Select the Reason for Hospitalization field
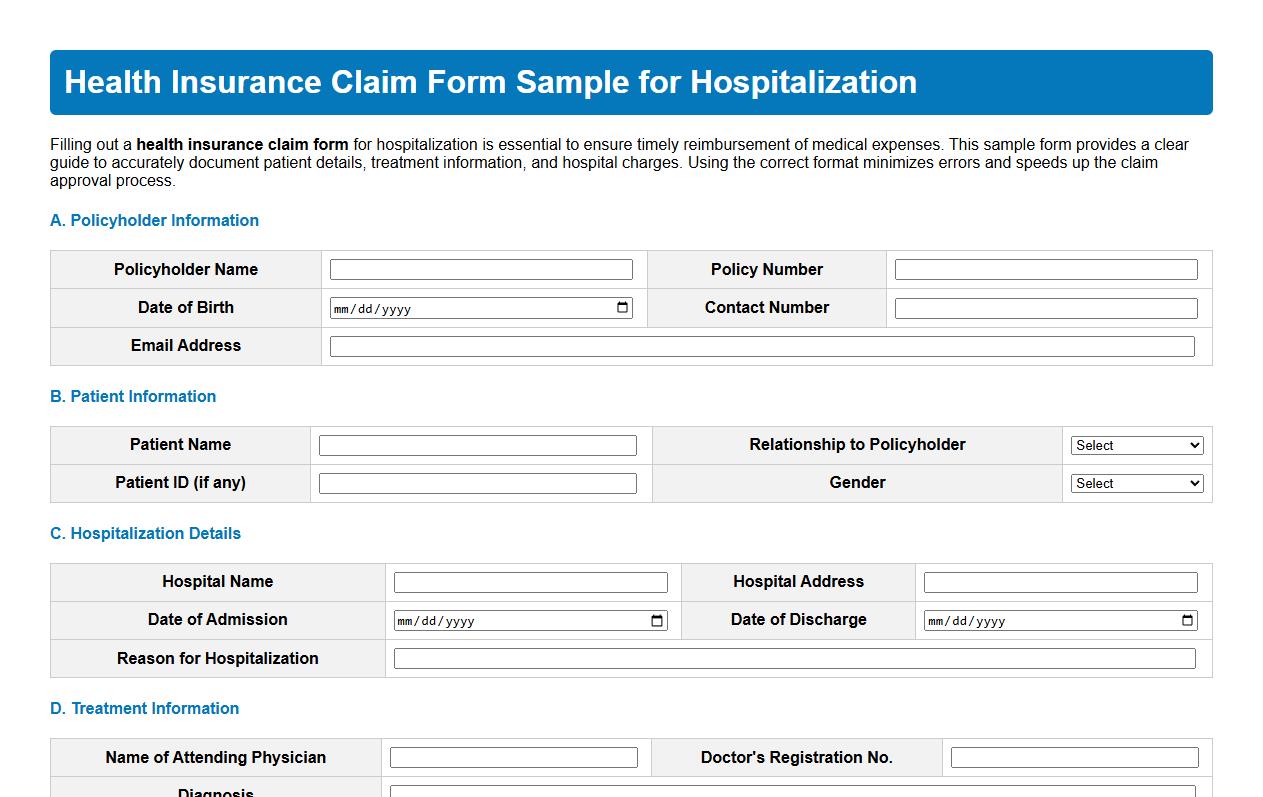 [x=794, y=658]
